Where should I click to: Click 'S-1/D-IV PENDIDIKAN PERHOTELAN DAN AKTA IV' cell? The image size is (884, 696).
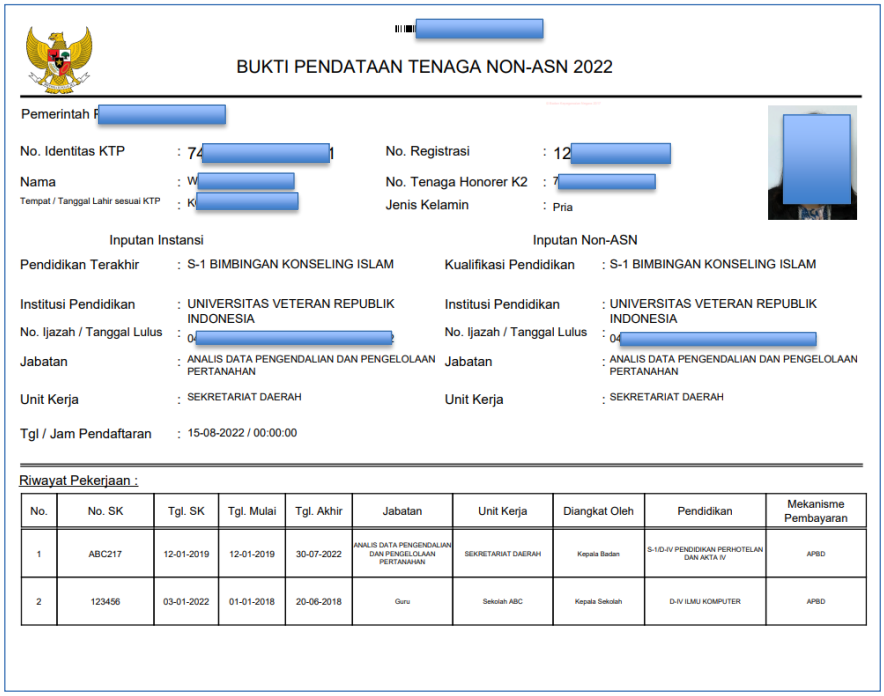pos(705,553)
